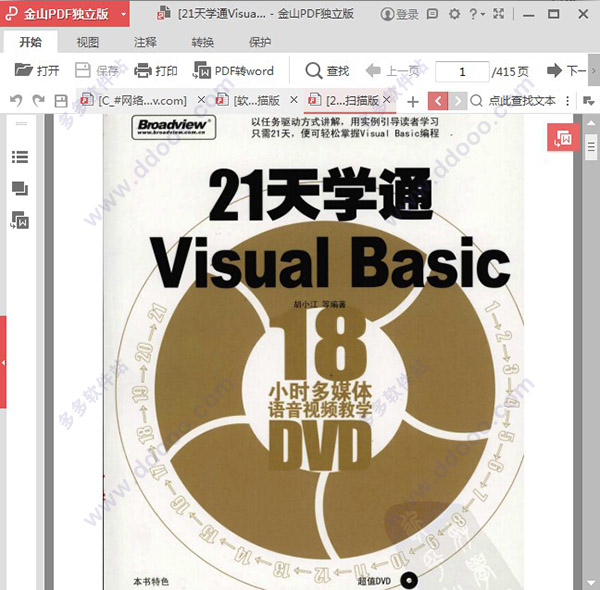
Task: Click the 查找 search button
Action: click(x=328, y=71)
